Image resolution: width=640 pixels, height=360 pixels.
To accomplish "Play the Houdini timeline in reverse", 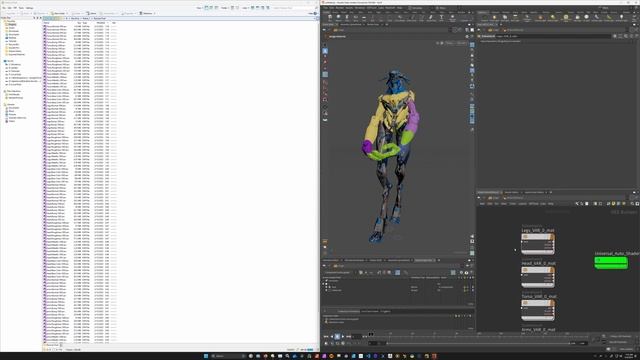I will 332,336.
